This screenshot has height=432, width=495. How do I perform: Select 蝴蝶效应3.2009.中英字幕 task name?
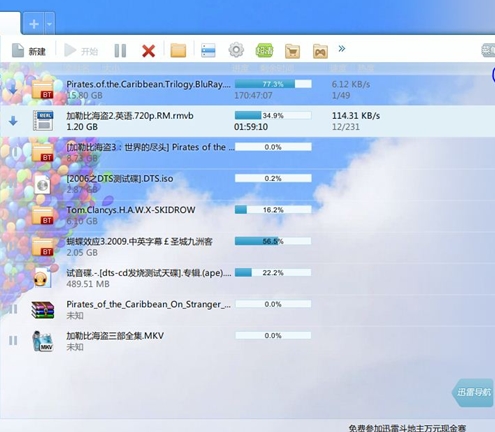[x=139, y=241]
